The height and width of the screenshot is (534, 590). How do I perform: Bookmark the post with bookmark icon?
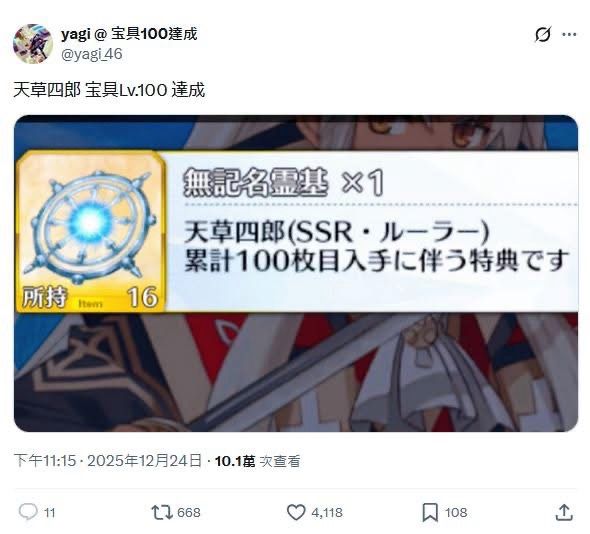click(430, 513)
